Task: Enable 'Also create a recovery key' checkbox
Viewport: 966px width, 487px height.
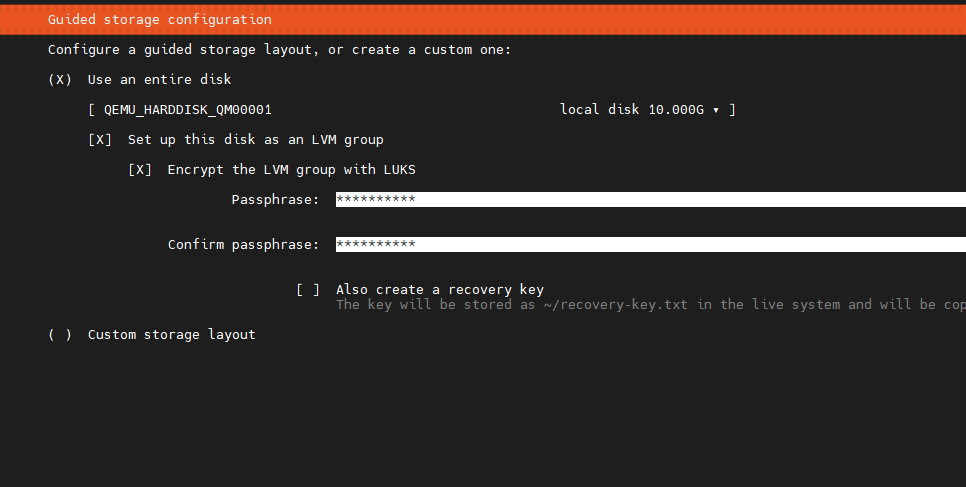Action: tap(308, 289)
